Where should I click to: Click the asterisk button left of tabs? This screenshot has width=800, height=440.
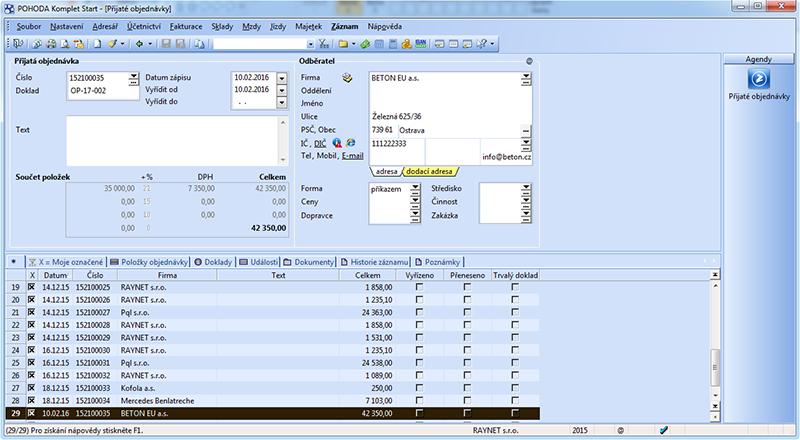point(14,262)
